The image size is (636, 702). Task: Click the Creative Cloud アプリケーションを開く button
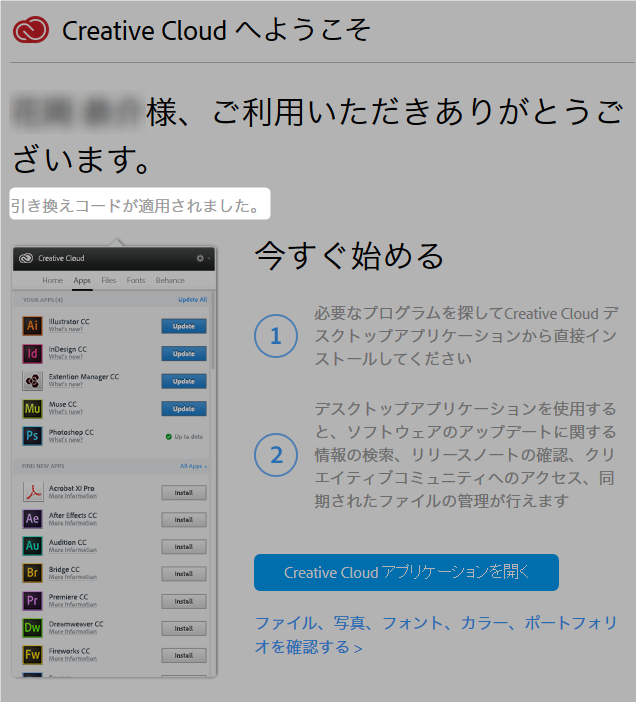click(x=406, y=572)
